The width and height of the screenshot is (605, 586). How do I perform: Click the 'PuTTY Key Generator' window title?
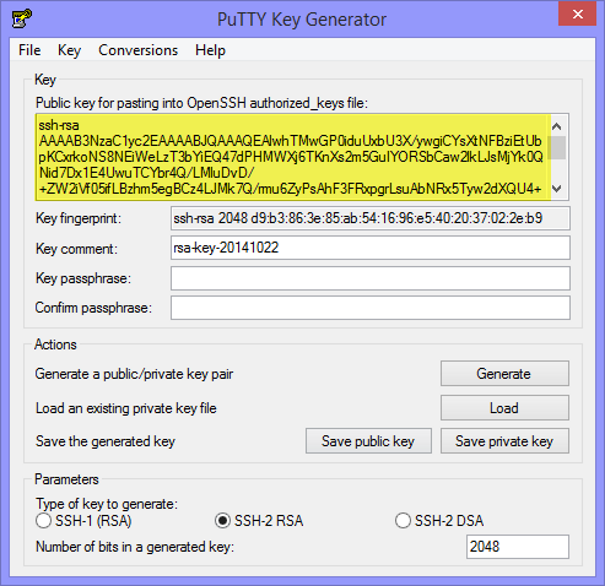pyautogui.click(x=302, y=19)
